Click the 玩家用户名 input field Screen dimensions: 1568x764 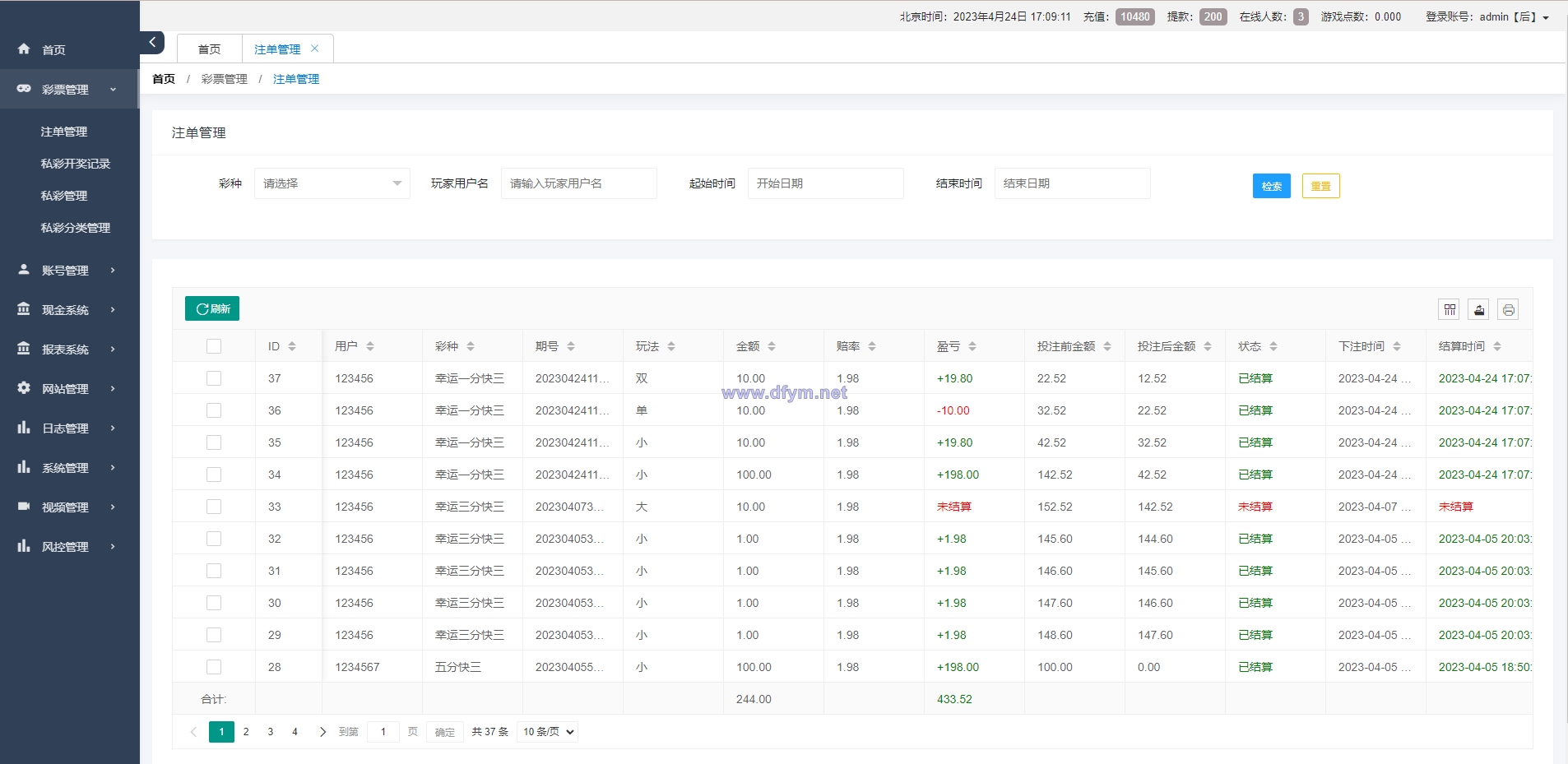pos(579,183)
